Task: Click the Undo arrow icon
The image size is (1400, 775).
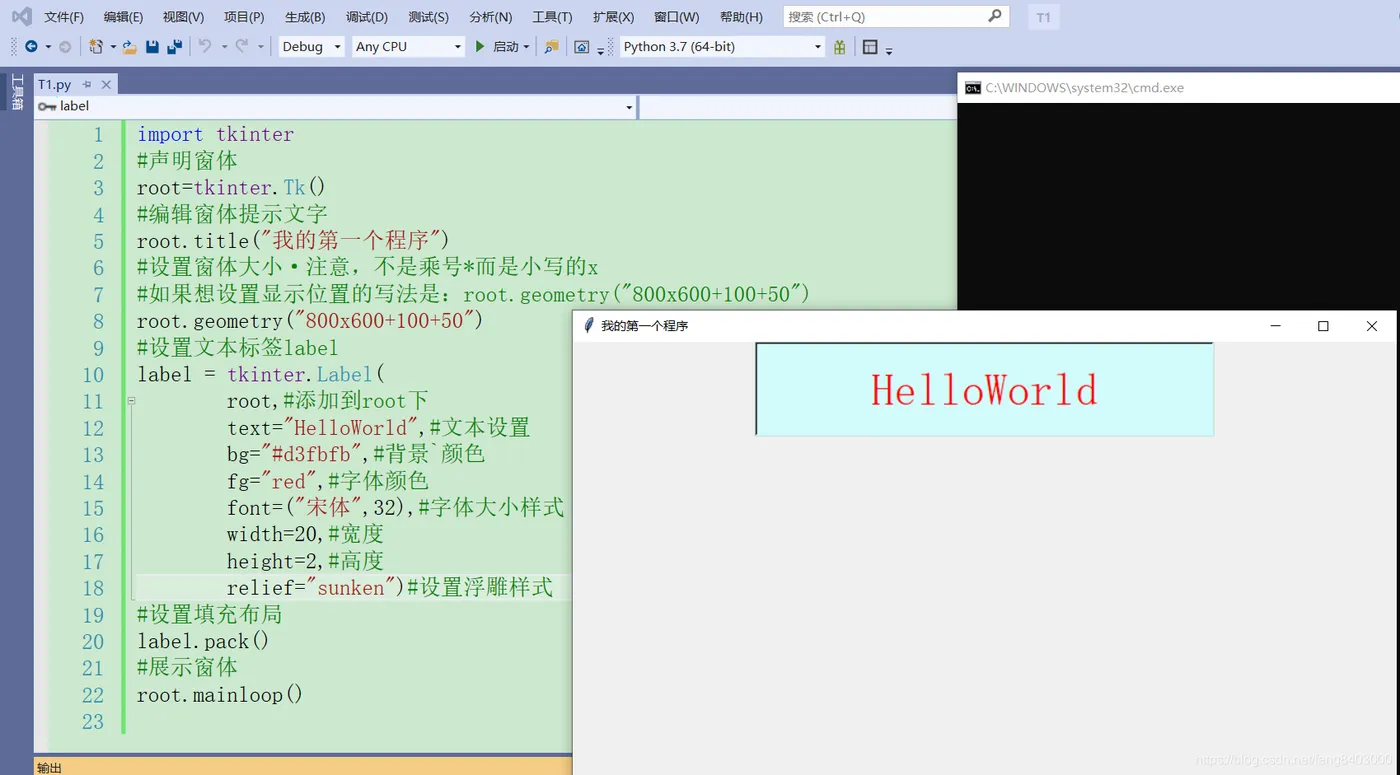Action: 205,47
